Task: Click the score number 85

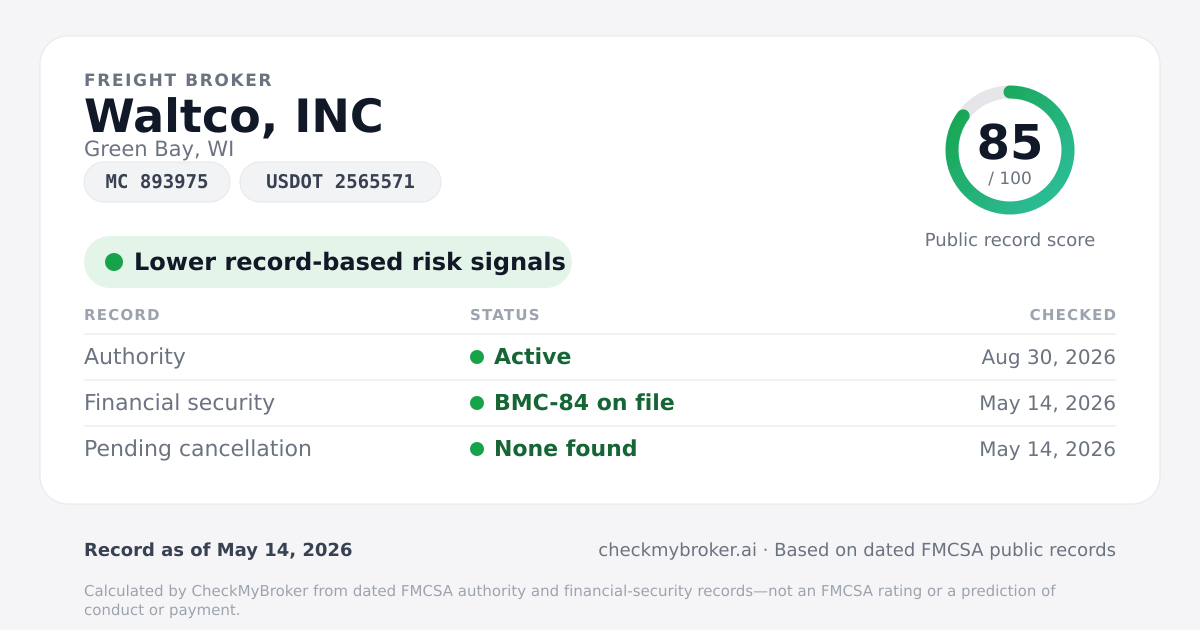Action: point(1010,143)
